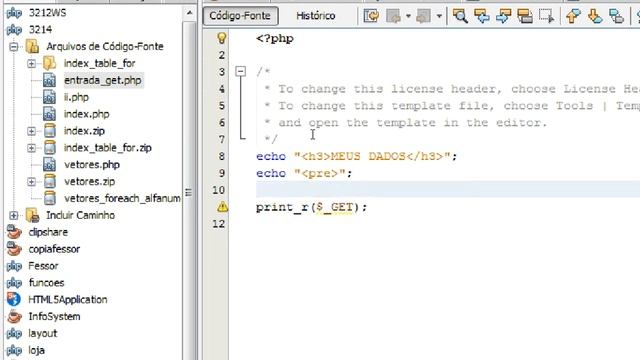The height and width of the screenshot is (360, 640).
Task: Select the index_table_for.zip label
Action: click(108, 148)
